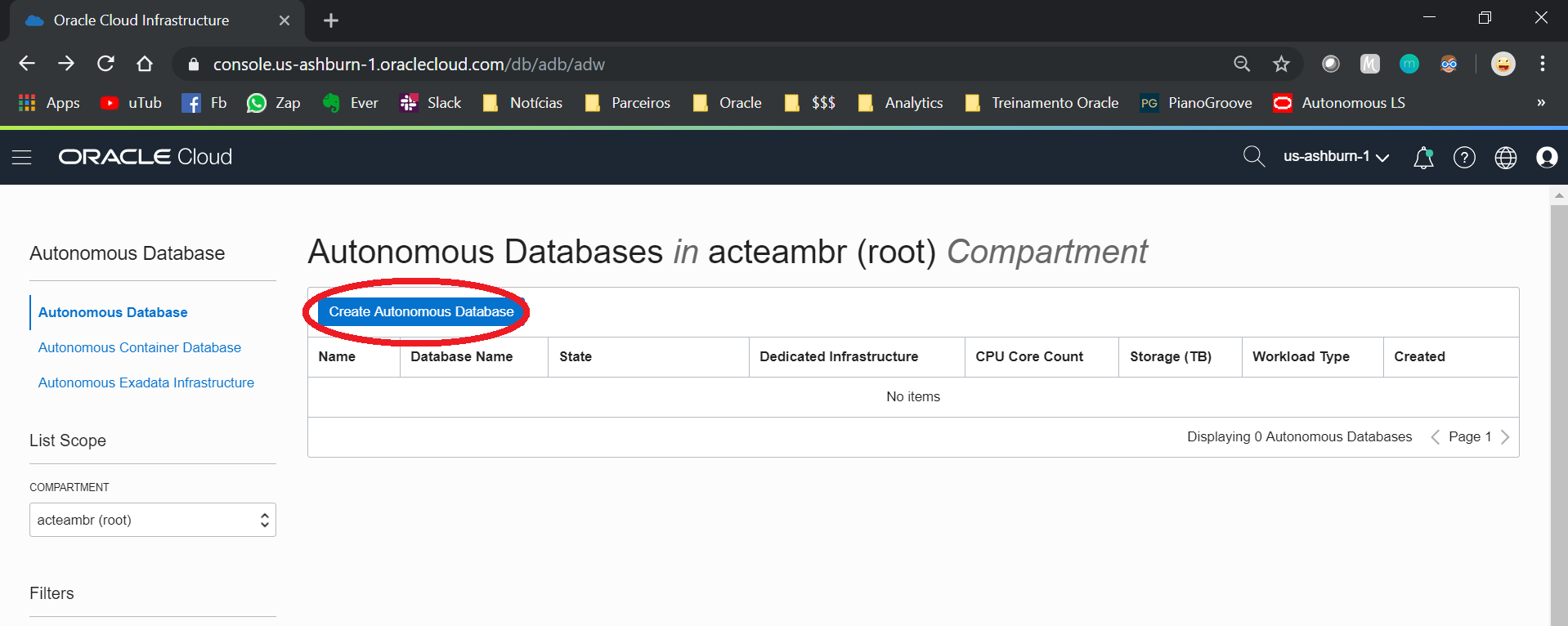Open the user profile avatar menu
This screenshot has height=626, width=1568.
coord(1547,157)
